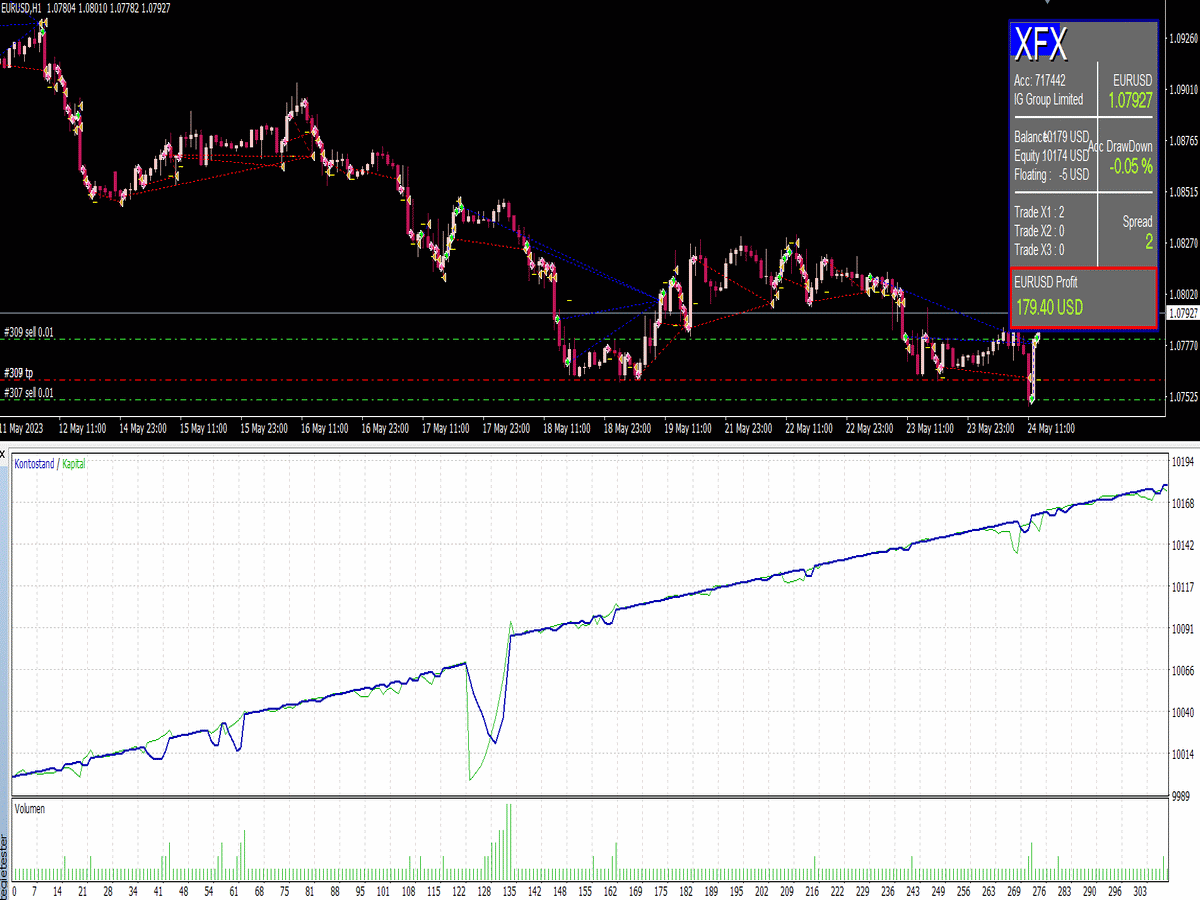Click the yellow trade arrow near the latest candle

coord(1030,378)
